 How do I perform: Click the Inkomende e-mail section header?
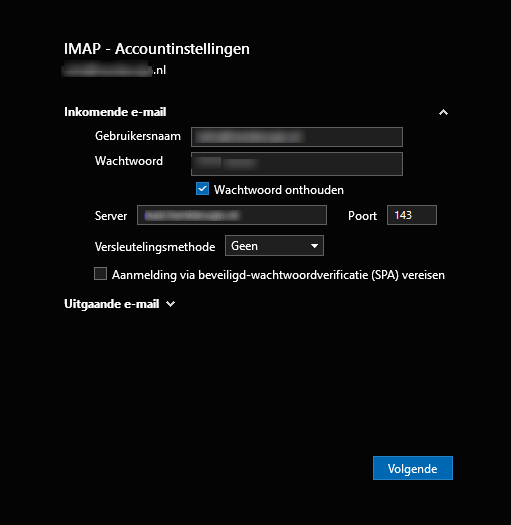115,112
